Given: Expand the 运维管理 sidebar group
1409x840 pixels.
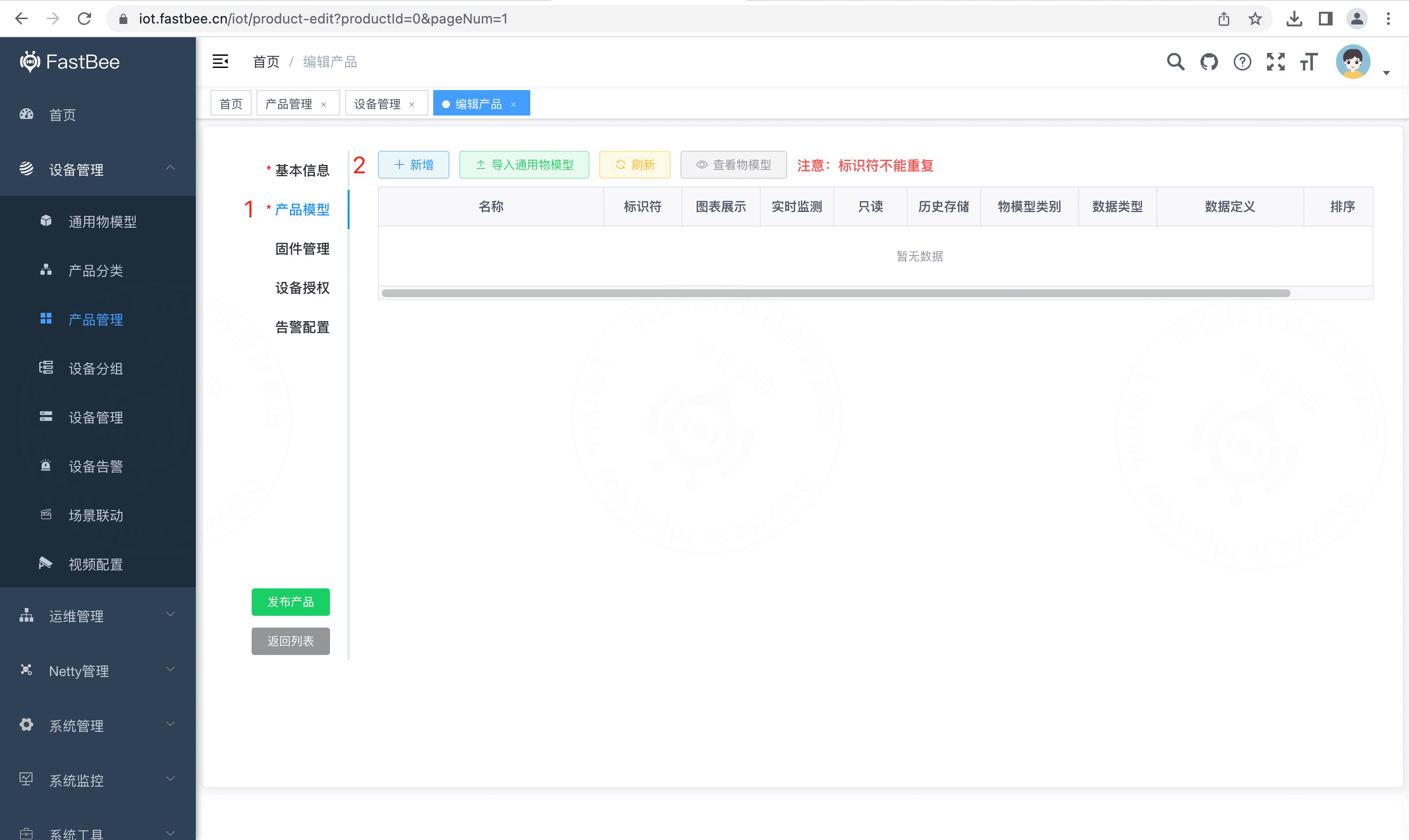Looking at the screenshot, I should point(98,616).
